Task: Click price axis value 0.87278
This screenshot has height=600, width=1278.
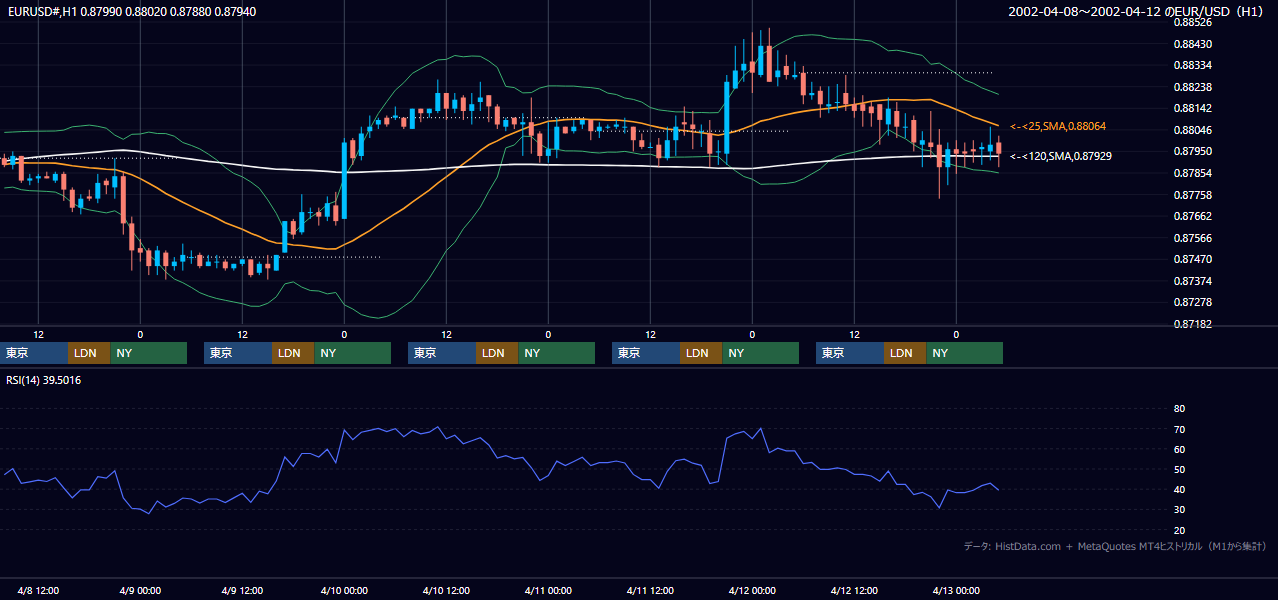Action: click(1192, 302)
